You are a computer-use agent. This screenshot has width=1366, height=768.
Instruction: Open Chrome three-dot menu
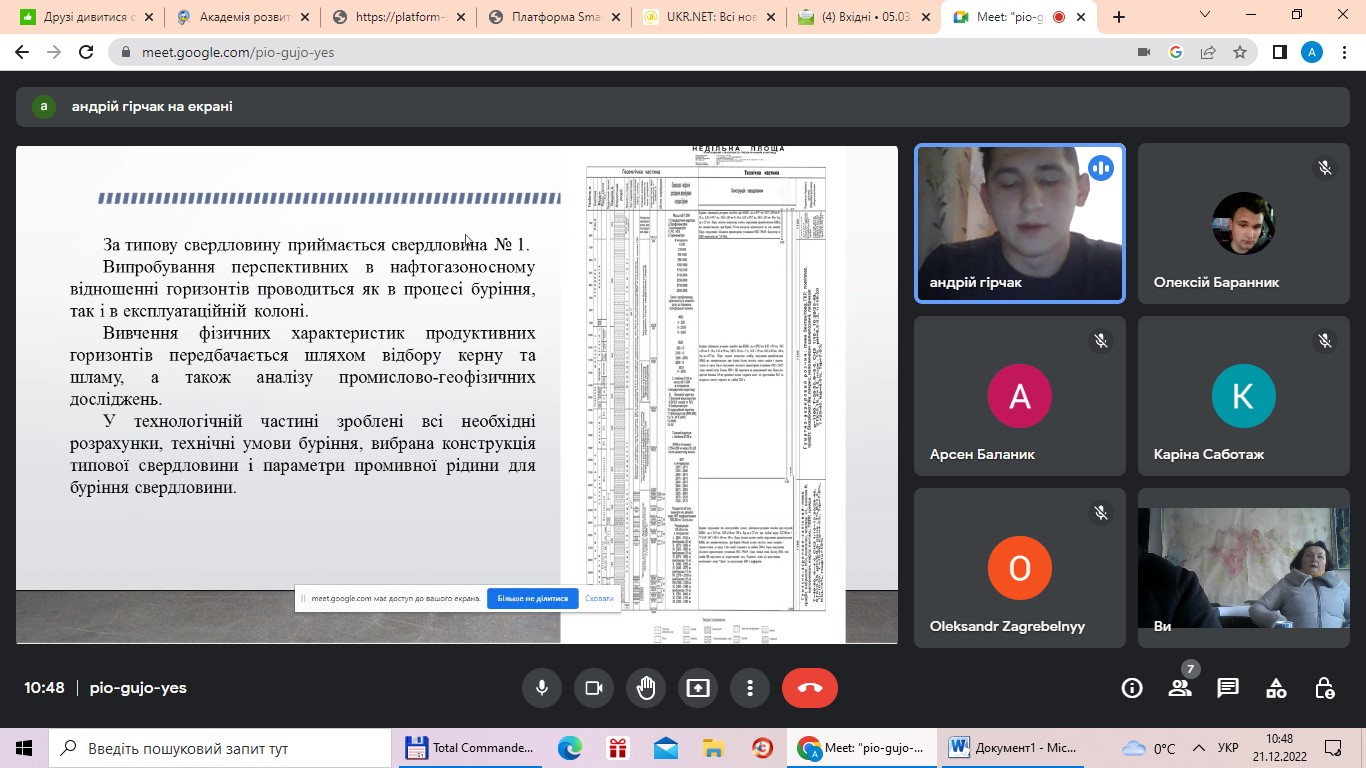1344,52
